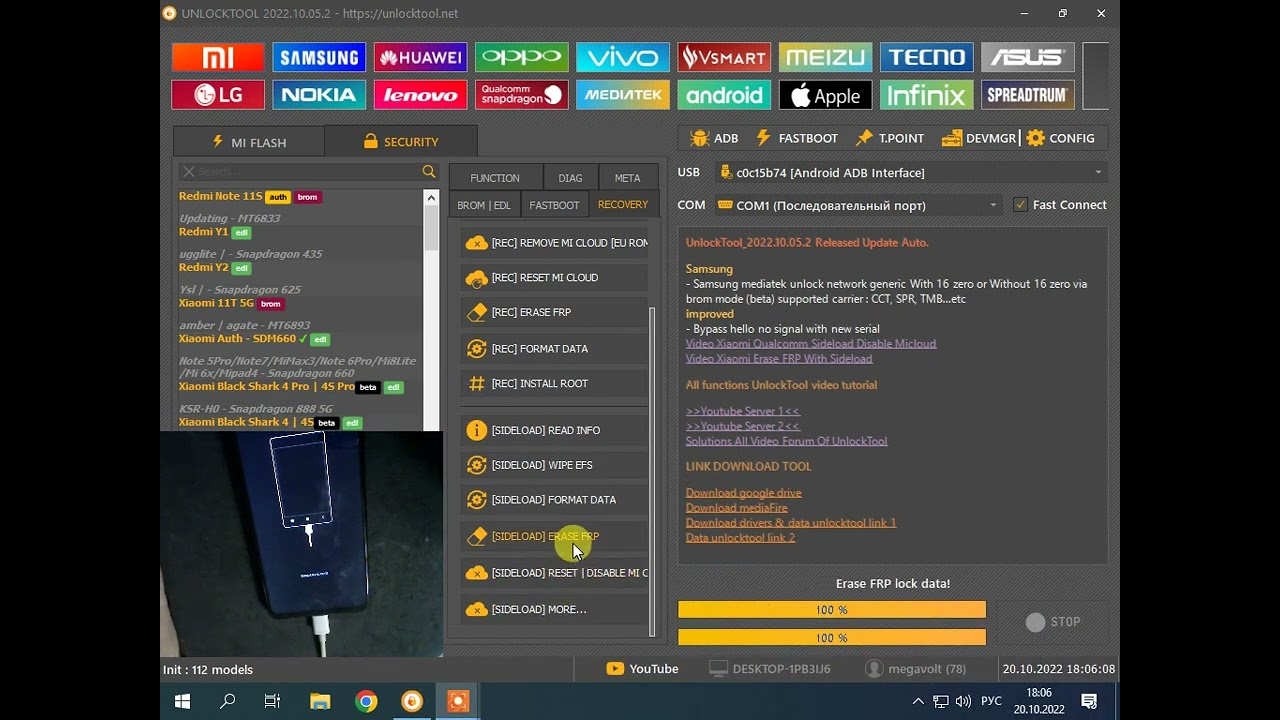Switch to the MI FLASH tab
Image resolution: width=1280 pixels, height=720 pixels.
point(248,142)
